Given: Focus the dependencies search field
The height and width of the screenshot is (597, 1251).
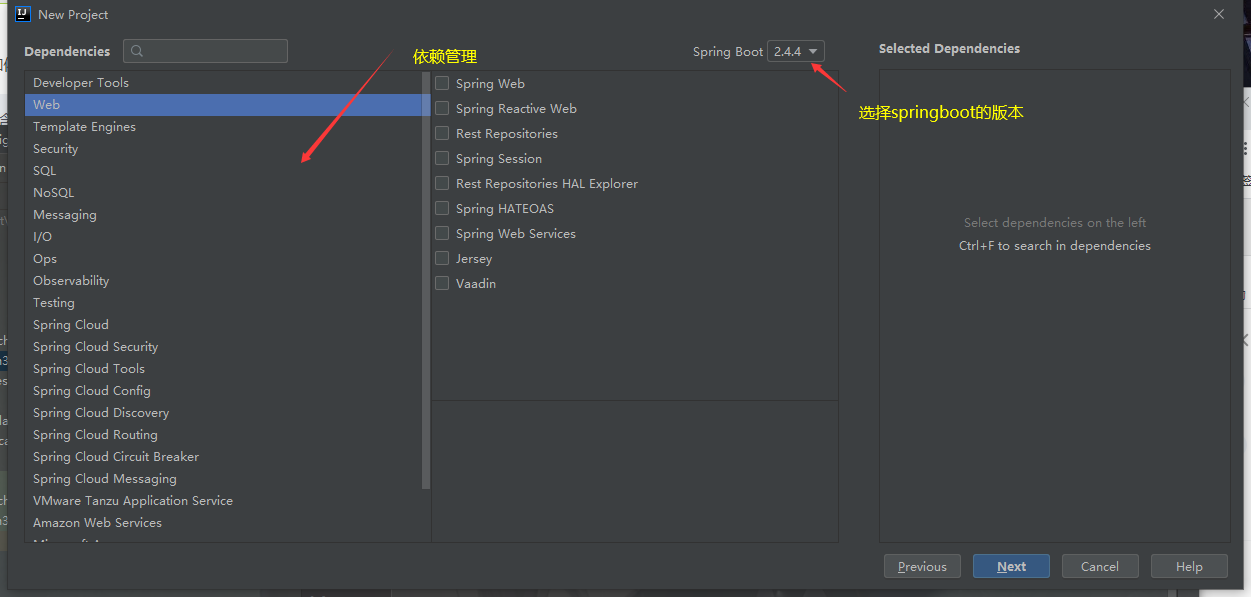Looking at the screenshot, I should [x=205, y=51].
